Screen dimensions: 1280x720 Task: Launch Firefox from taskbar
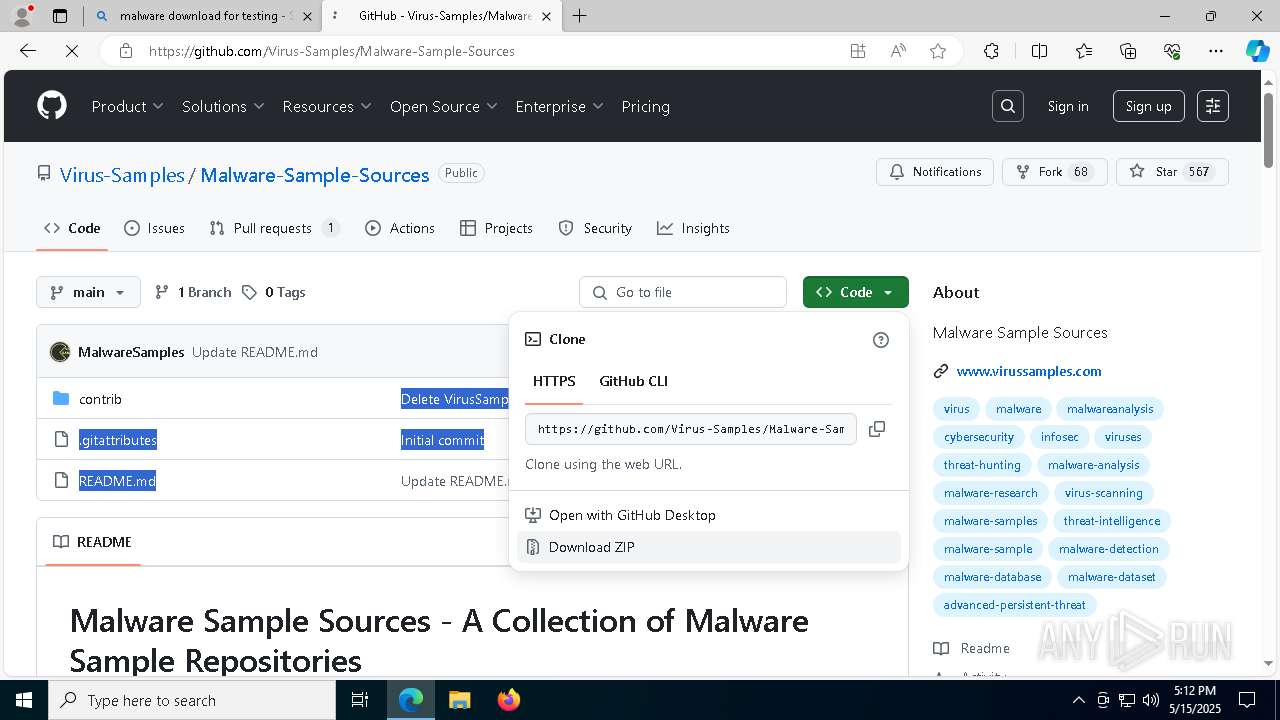[508, 700]
